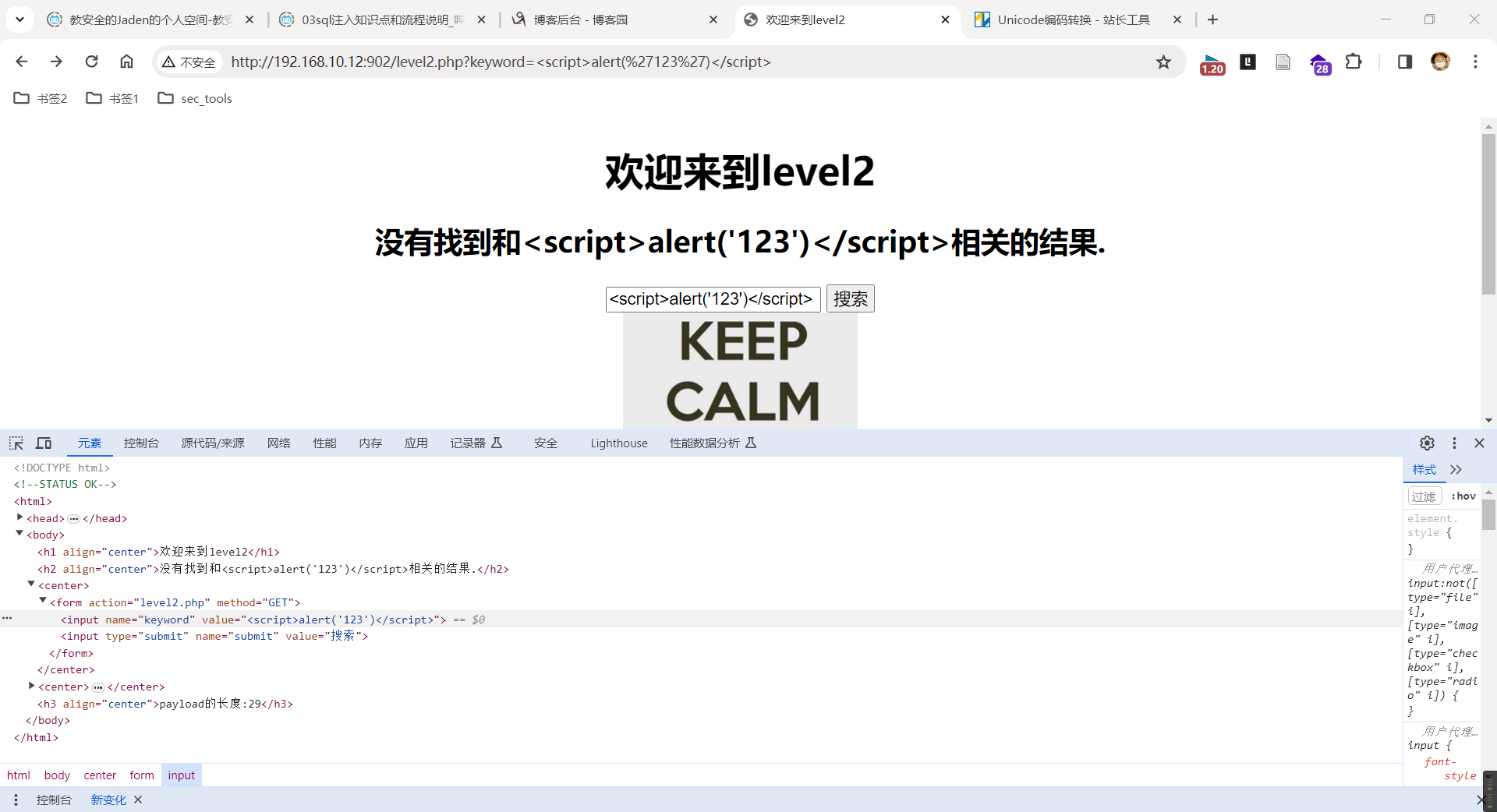
Task: Switch to the 03sql注入知识点 tab
Action: point(383,19)
